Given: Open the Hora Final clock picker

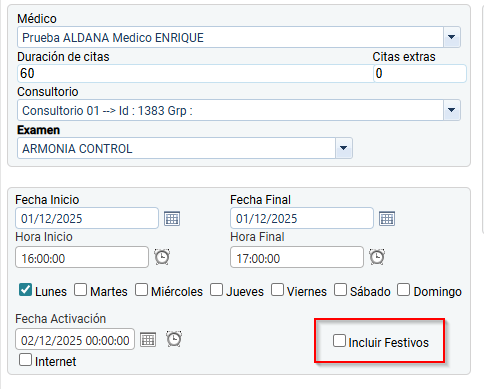Looking at the screenshot, I should (377, 257).
